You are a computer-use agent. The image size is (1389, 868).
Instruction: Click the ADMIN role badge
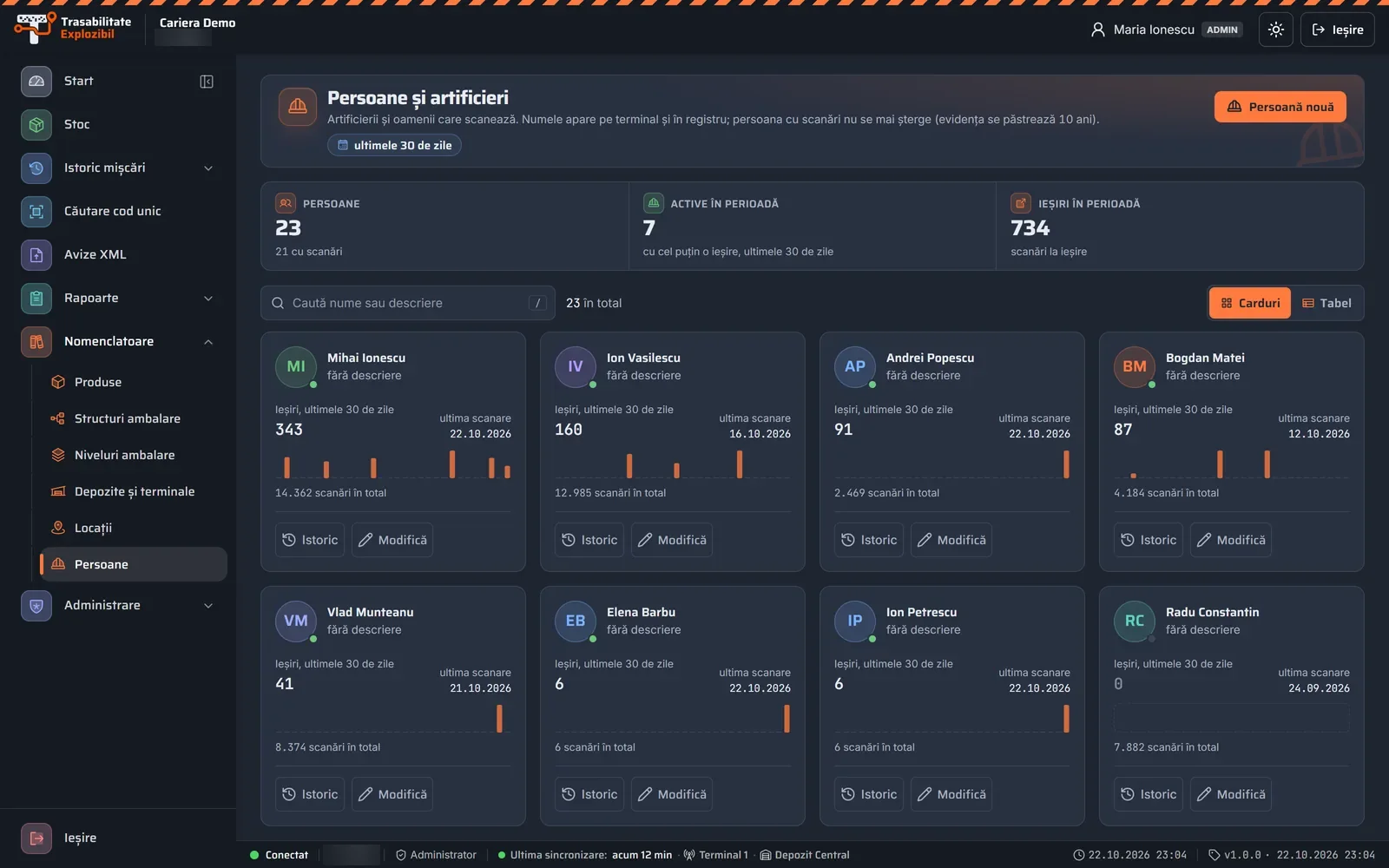(1222, 30)
